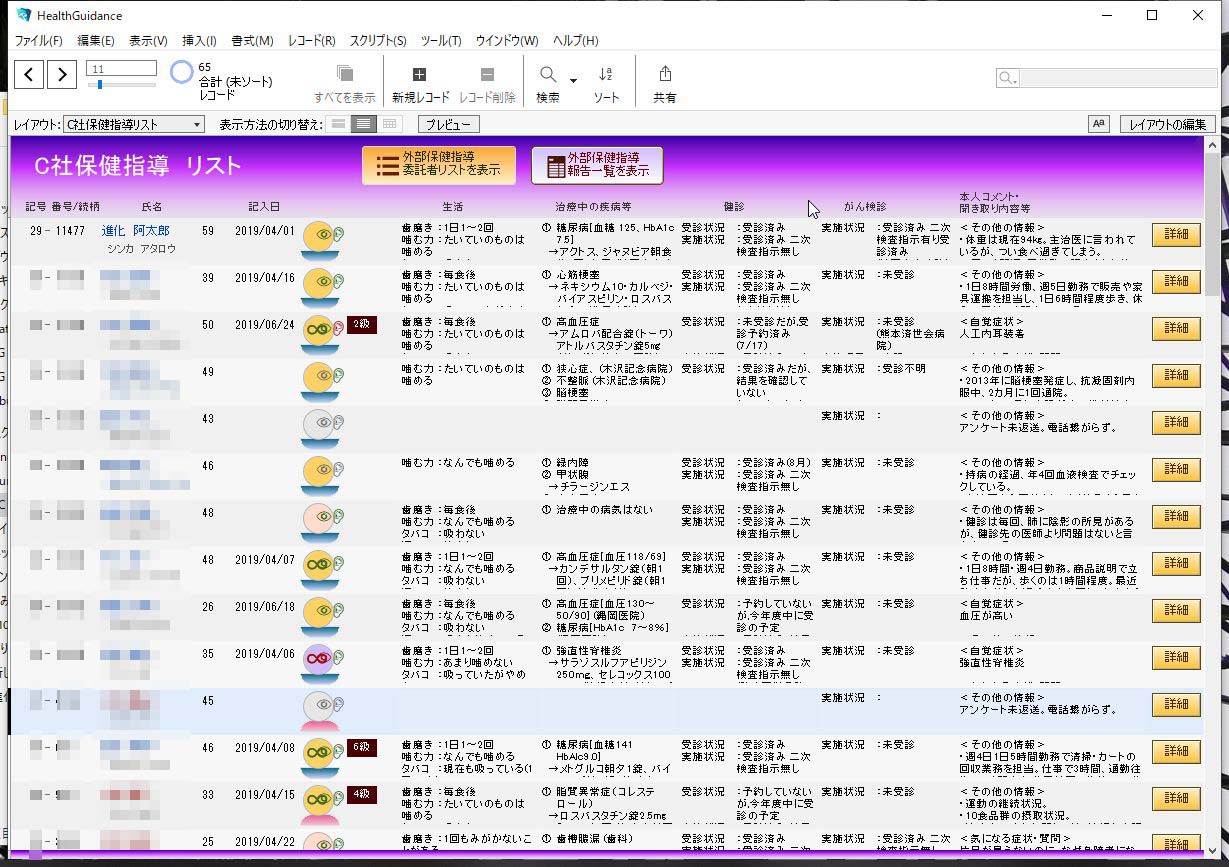Click the ソート sort icon
Screen dimensions: 1229x867
coord(605,75)
